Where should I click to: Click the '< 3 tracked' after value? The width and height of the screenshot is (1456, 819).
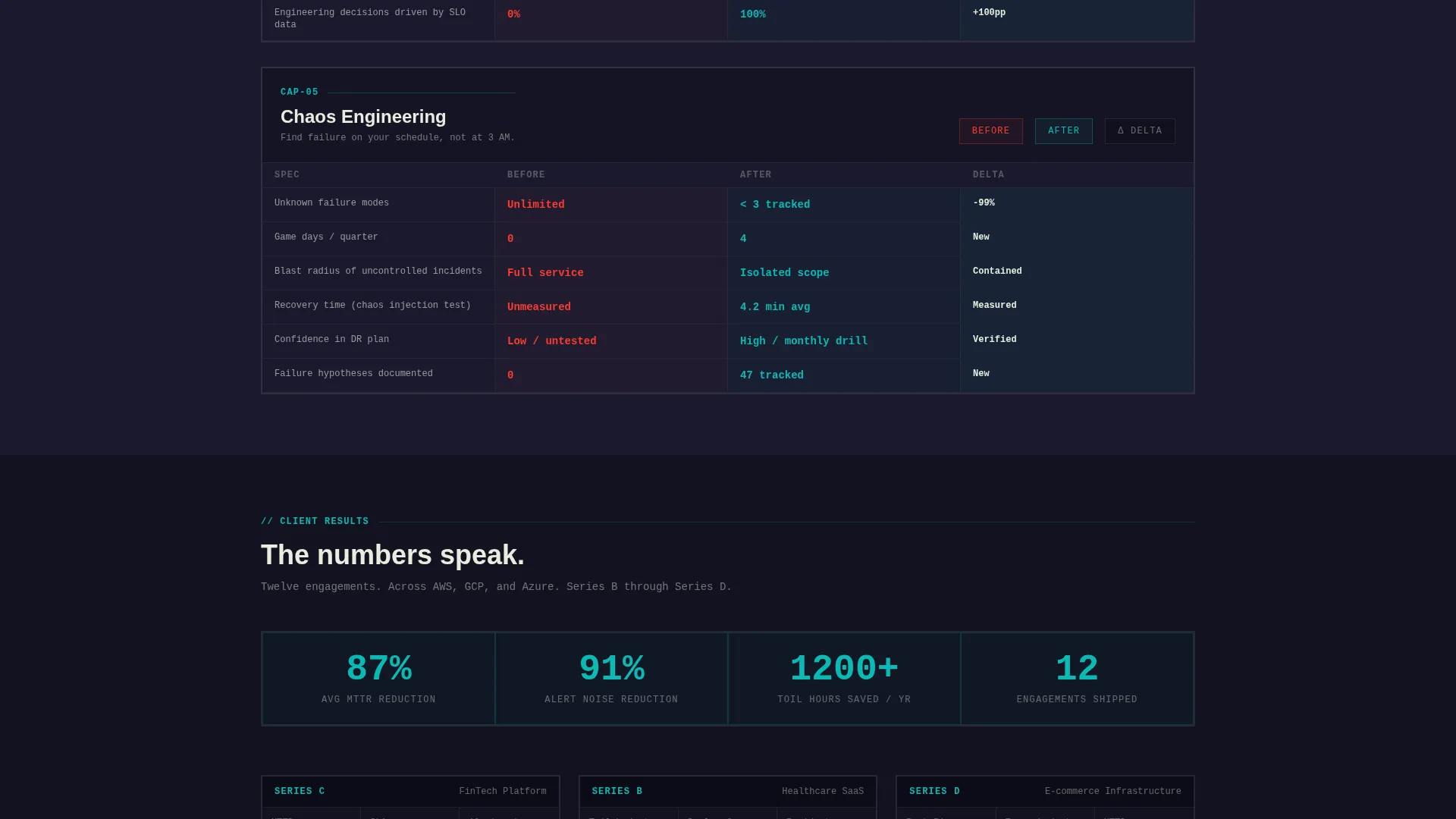(x=775, y=205)
